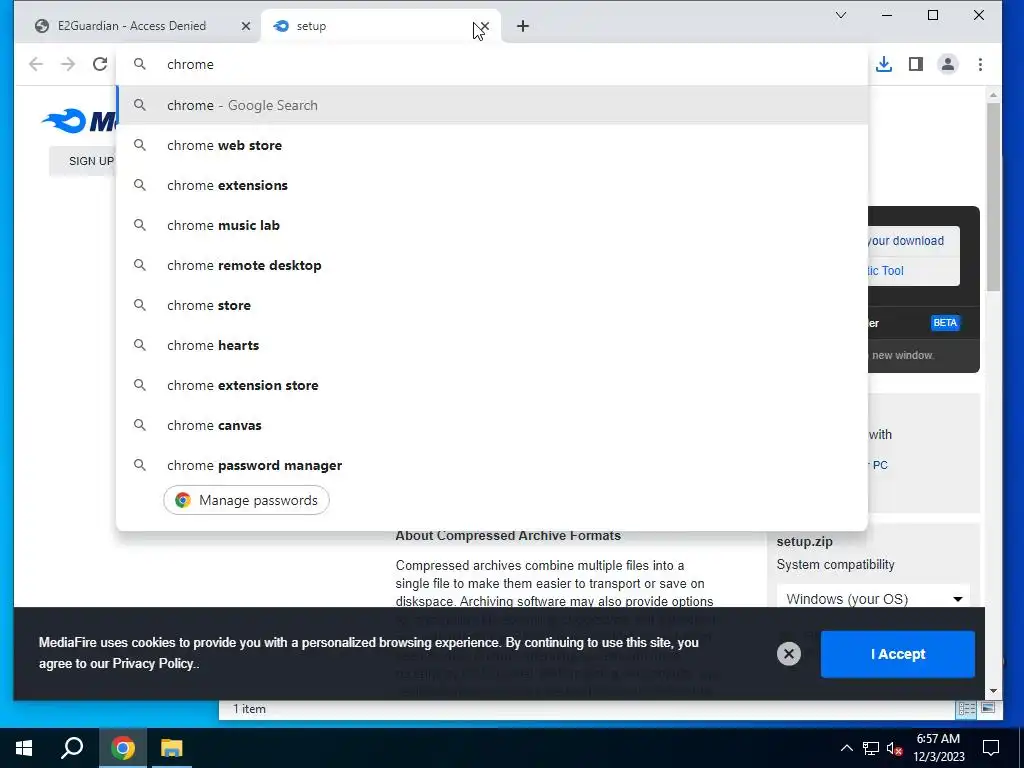This screenshot has width=1024, height=768.
Task: Click the muted volume tray icon
Action: [x=894, y=748]
